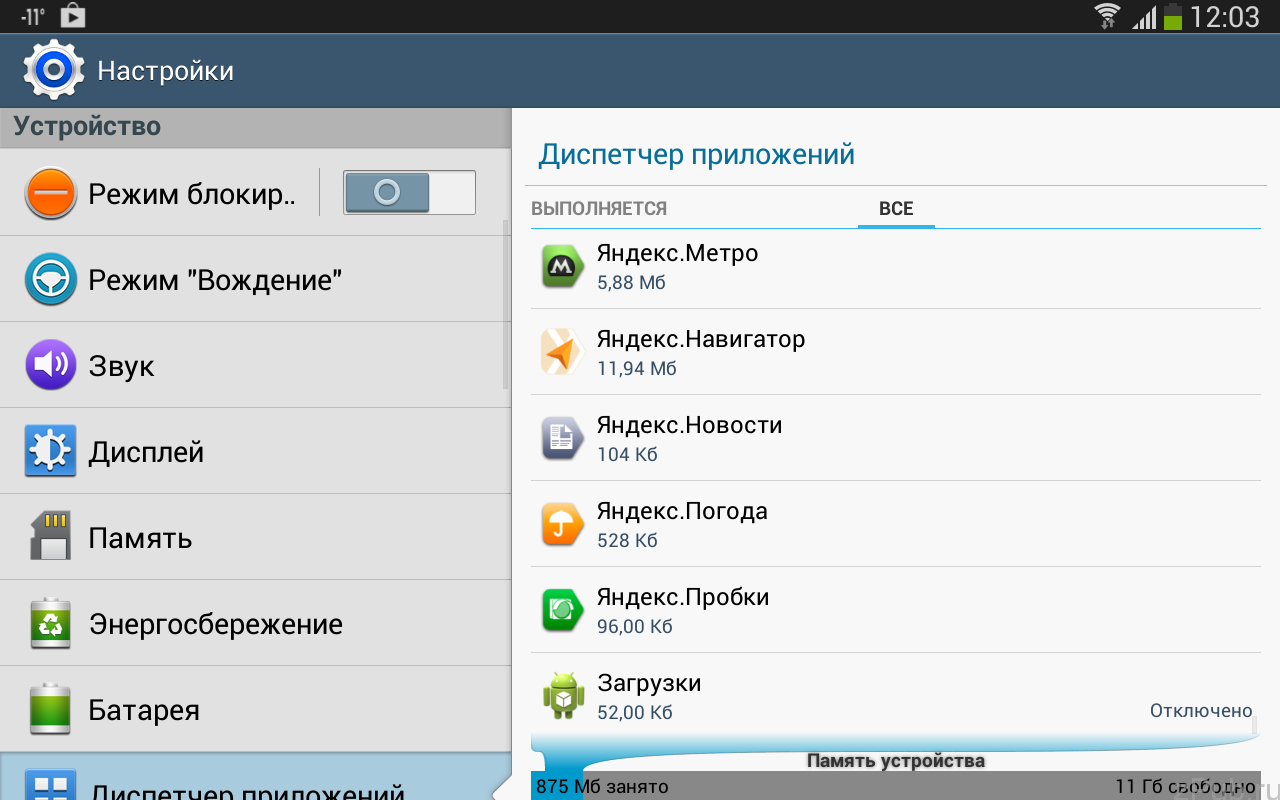
Task: Tap the -11° temperature notification
Action: [x=33, y=18]
